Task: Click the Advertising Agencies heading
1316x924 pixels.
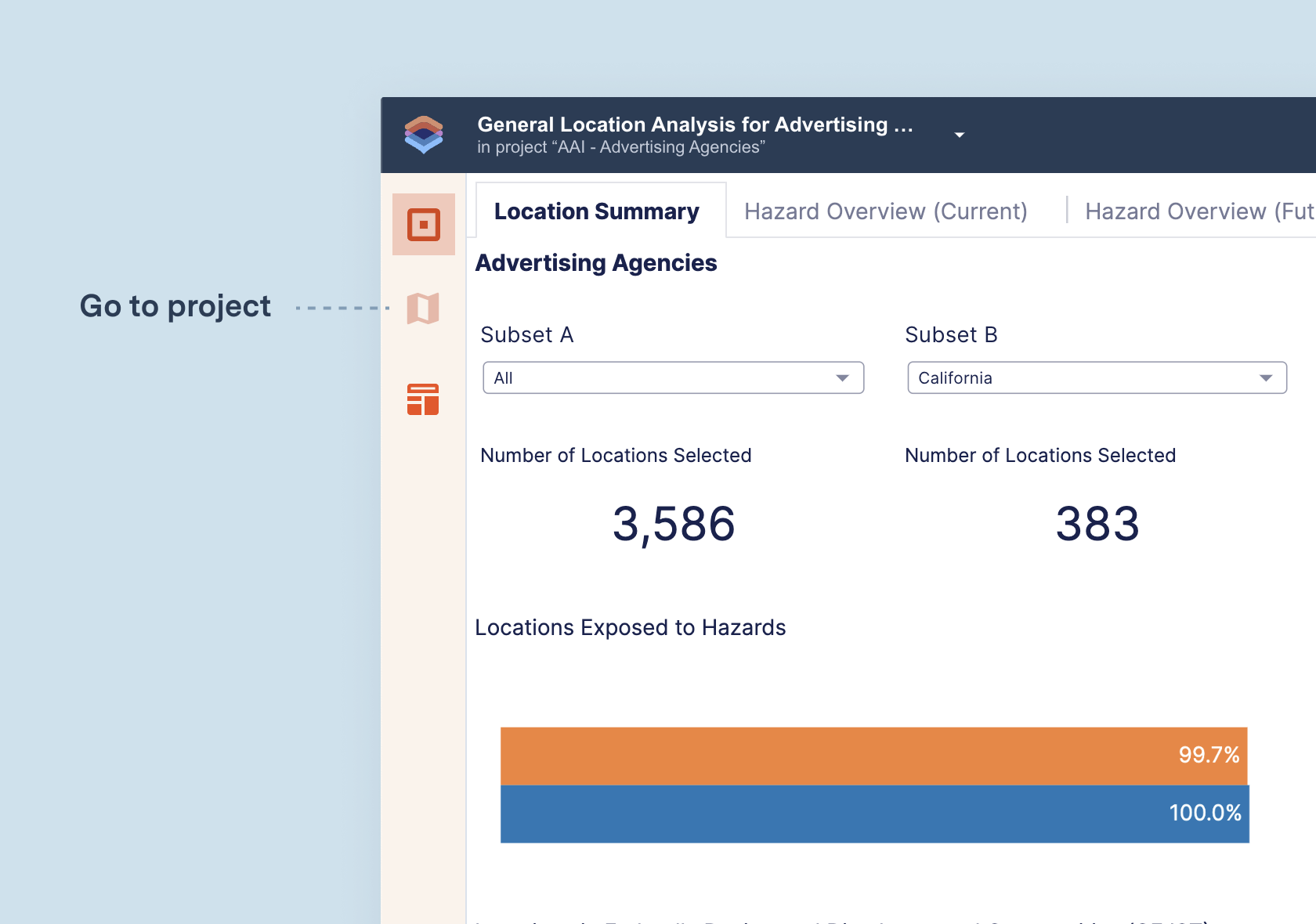Action: [596, 263]
